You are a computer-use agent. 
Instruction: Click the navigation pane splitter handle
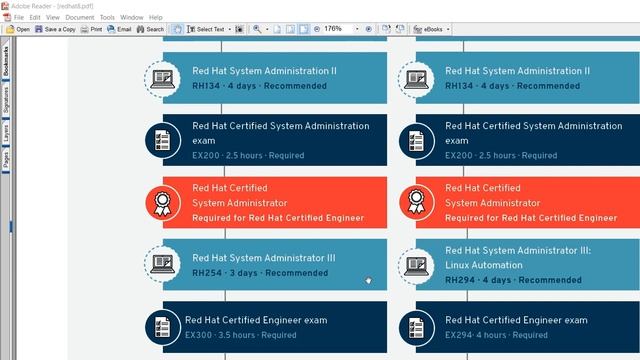coord(11,227)
